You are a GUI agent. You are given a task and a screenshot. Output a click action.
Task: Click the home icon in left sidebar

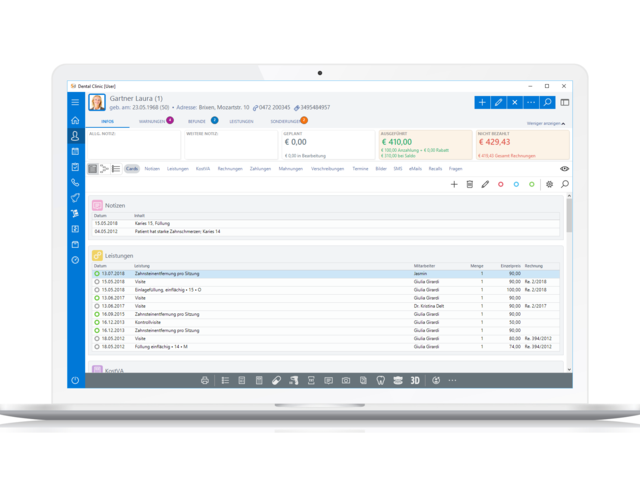click(75, 120)
